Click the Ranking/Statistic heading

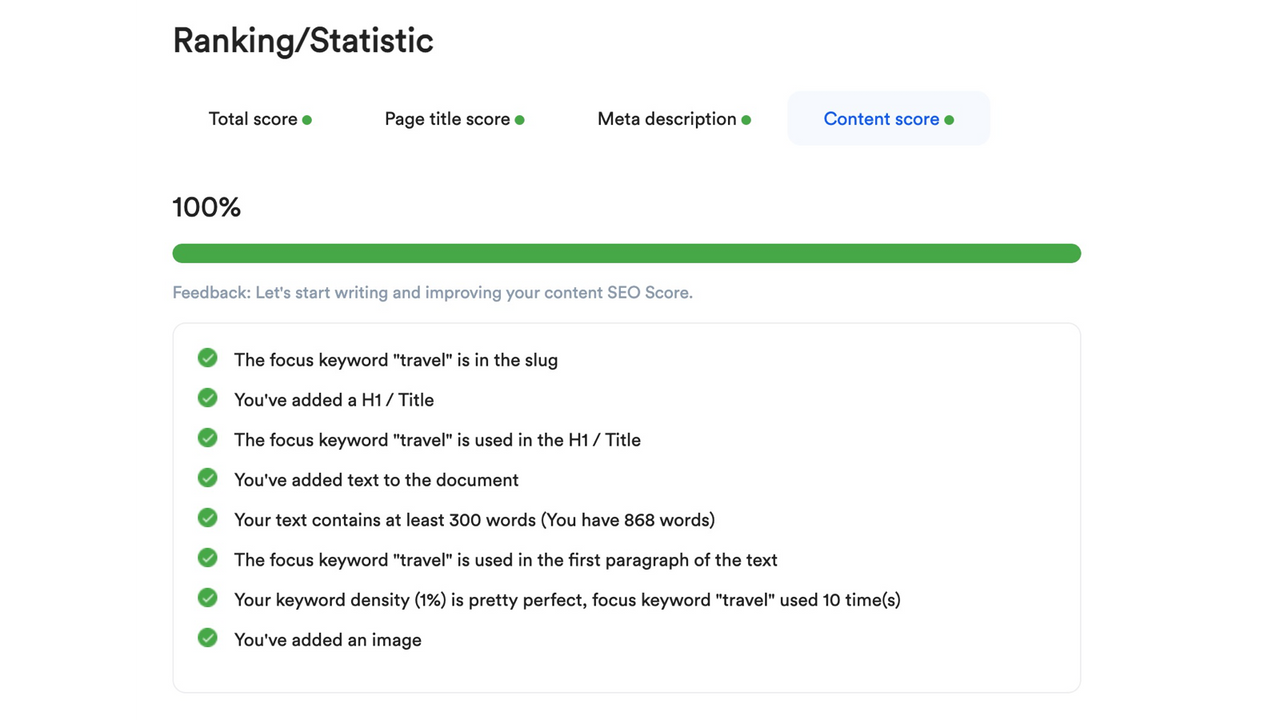tap(303, 40)
